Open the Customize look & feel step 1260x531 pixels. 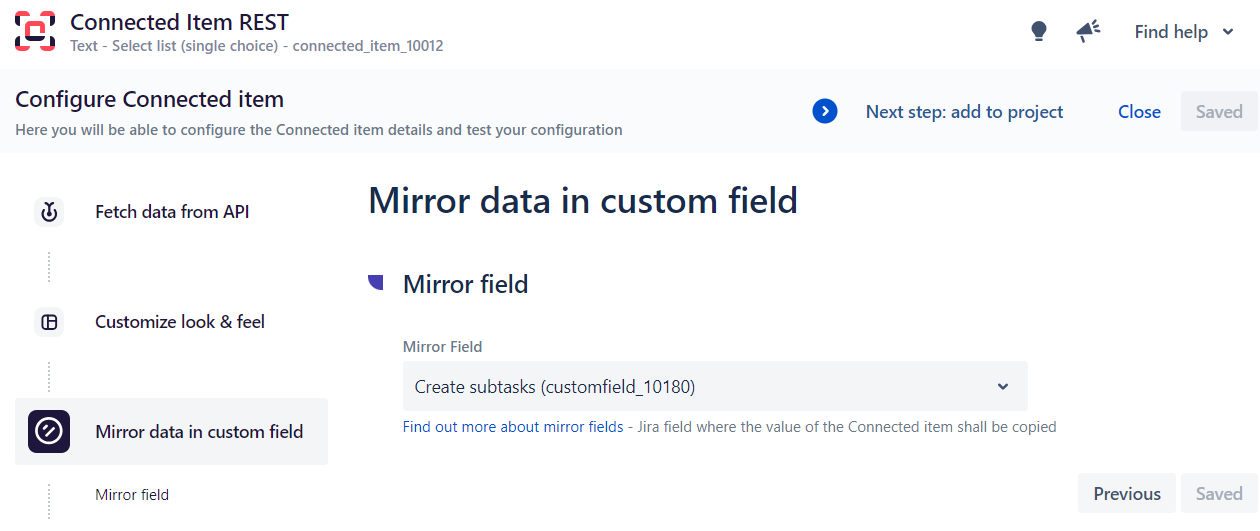[x=180, y=322]
